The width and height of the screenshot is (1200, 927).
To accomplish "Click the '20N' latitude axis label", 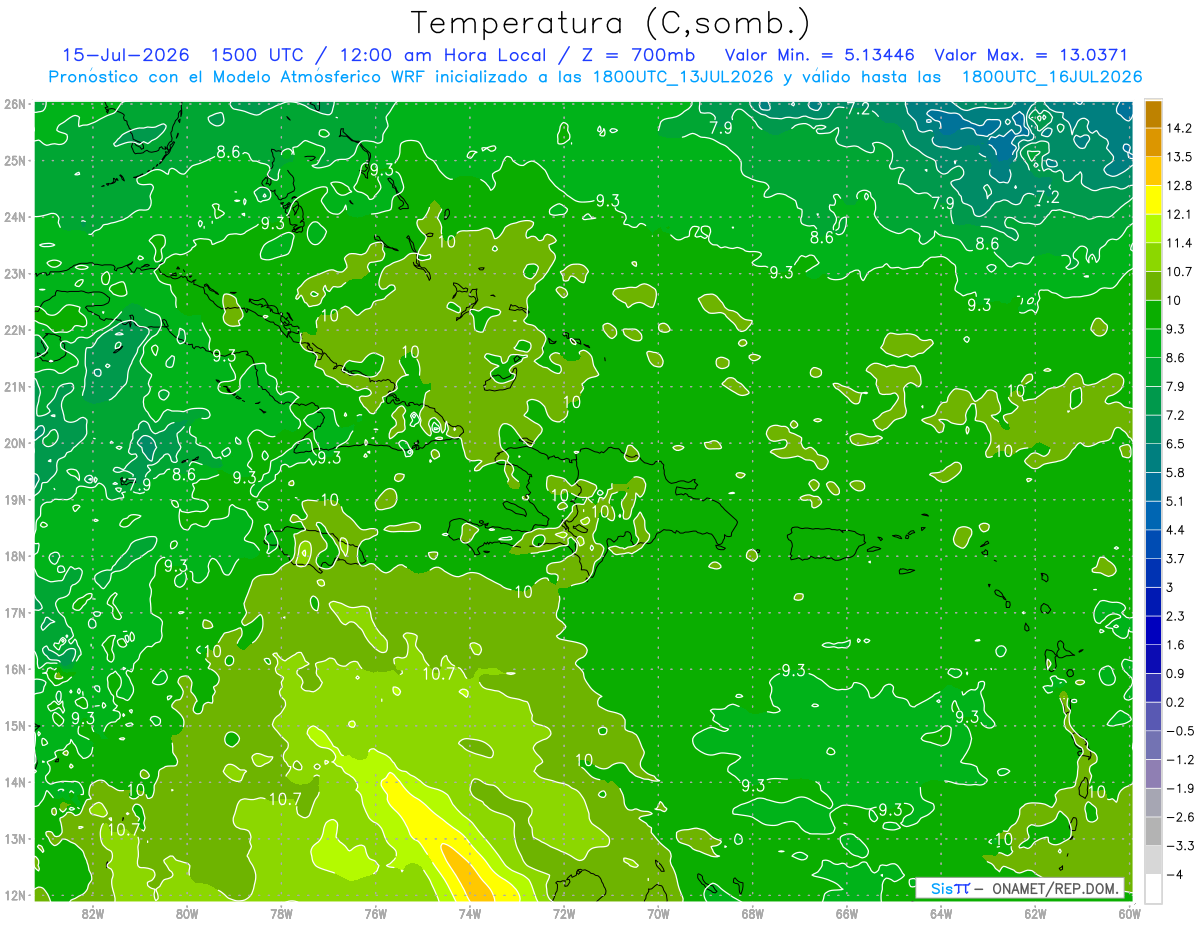I will point(15,443).
